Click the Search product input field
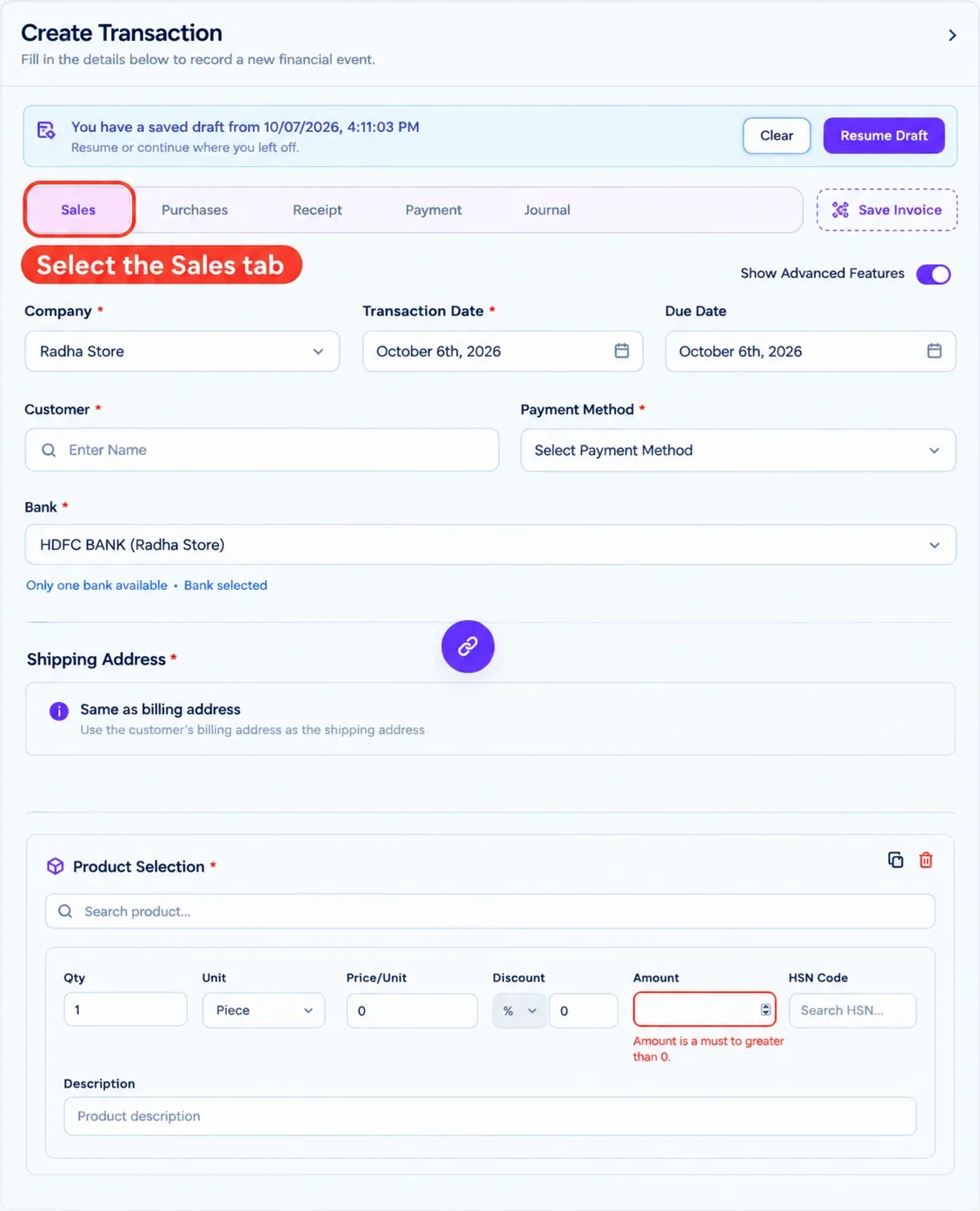 pyautogui.click(x=490, y=911)
